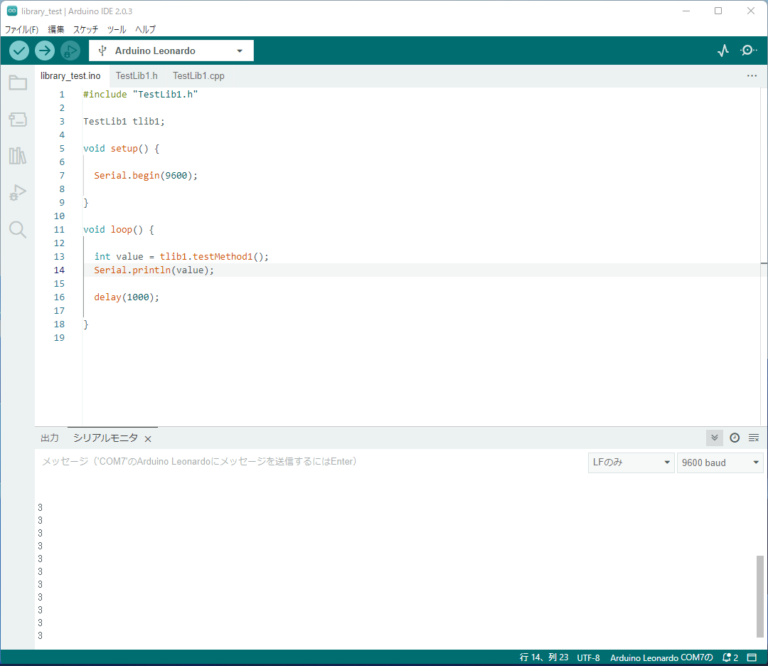Open the Search sidebar magnifier icon
This screenshot has width=768, height=666.
[x=17, y=229]
